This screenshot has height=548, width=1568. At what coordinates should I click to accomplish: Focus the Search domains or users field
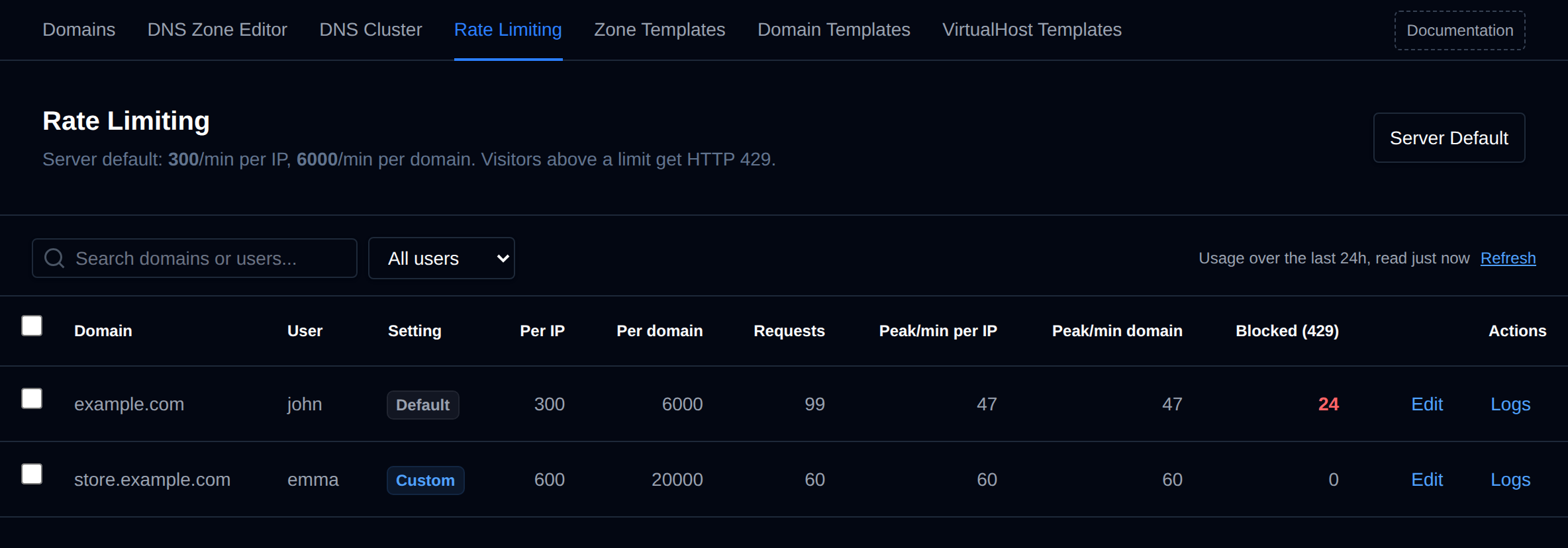(x=195, y=258)
